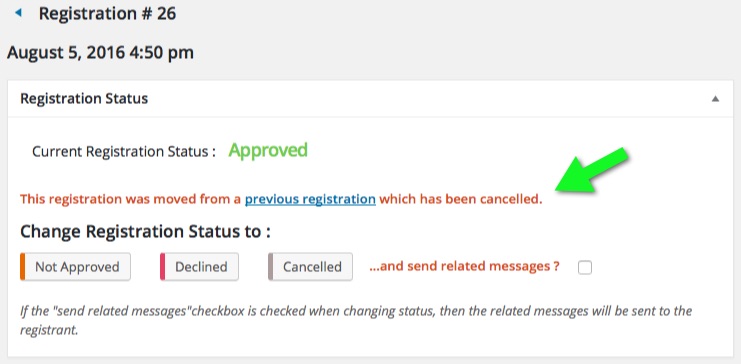Image resolution: width=741 pixels, height=364 pixels.
Task: Click the Current Registration Status label
Action: click(x=124, y=152)
